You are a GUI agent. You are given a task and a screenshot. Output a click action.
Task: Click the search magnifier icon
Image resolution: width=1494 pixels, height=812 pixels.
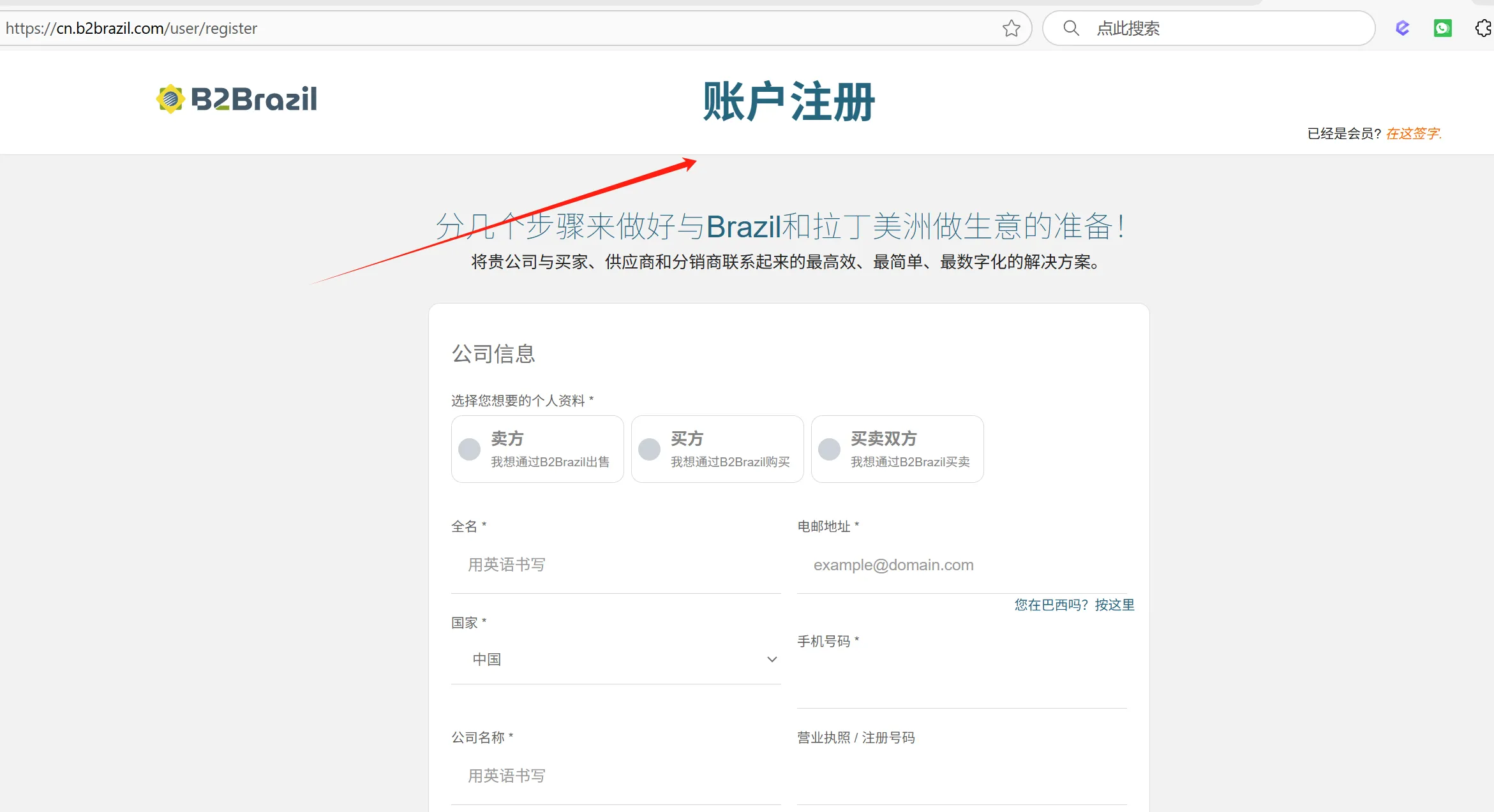pyautogui.click(x=1071, y=28)
